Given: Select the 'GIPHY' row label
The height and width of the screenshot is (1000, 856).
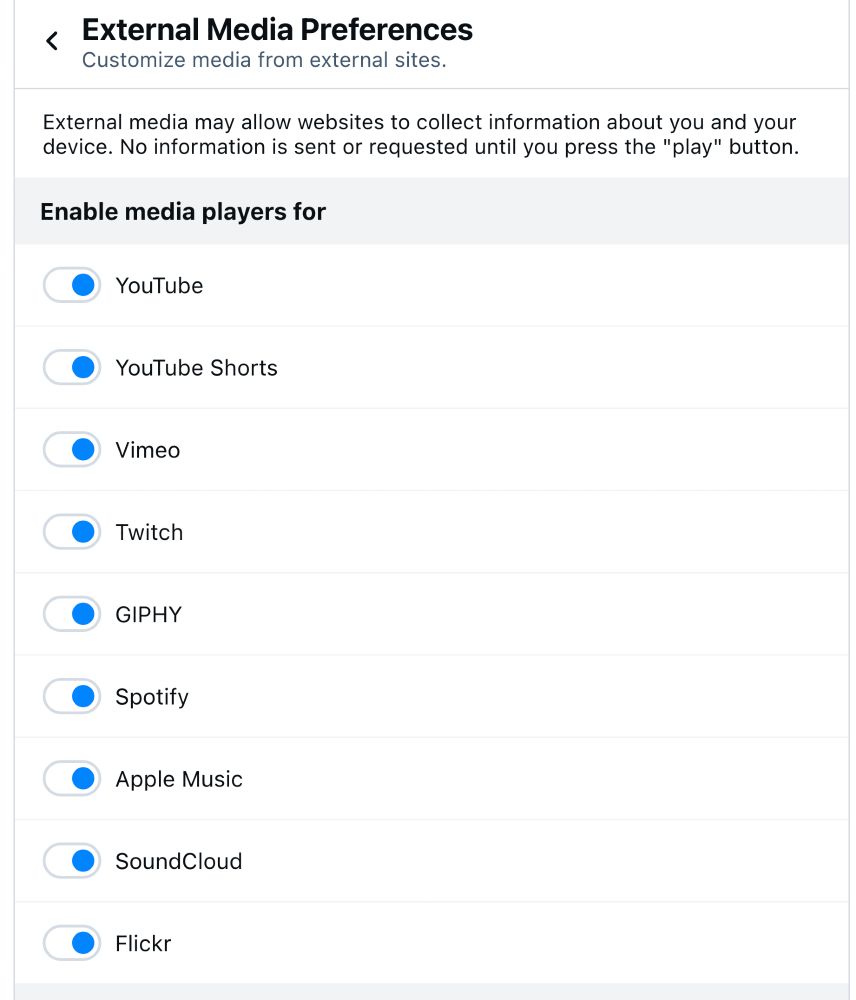Looking at the screenshot, I should coord(149,615).
